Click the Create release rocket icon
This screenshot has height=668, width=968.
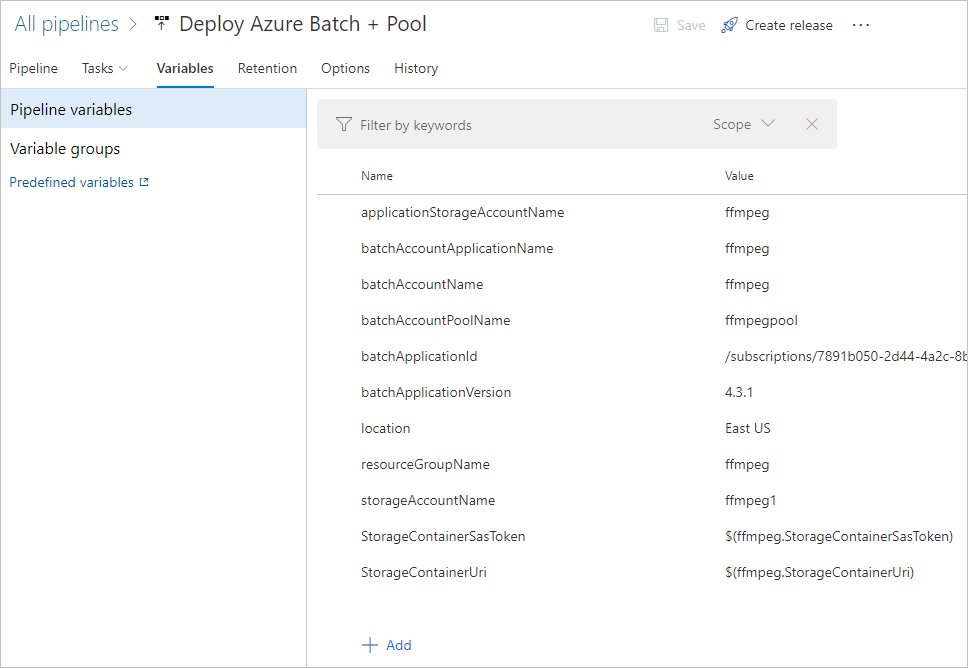[729, 25]
